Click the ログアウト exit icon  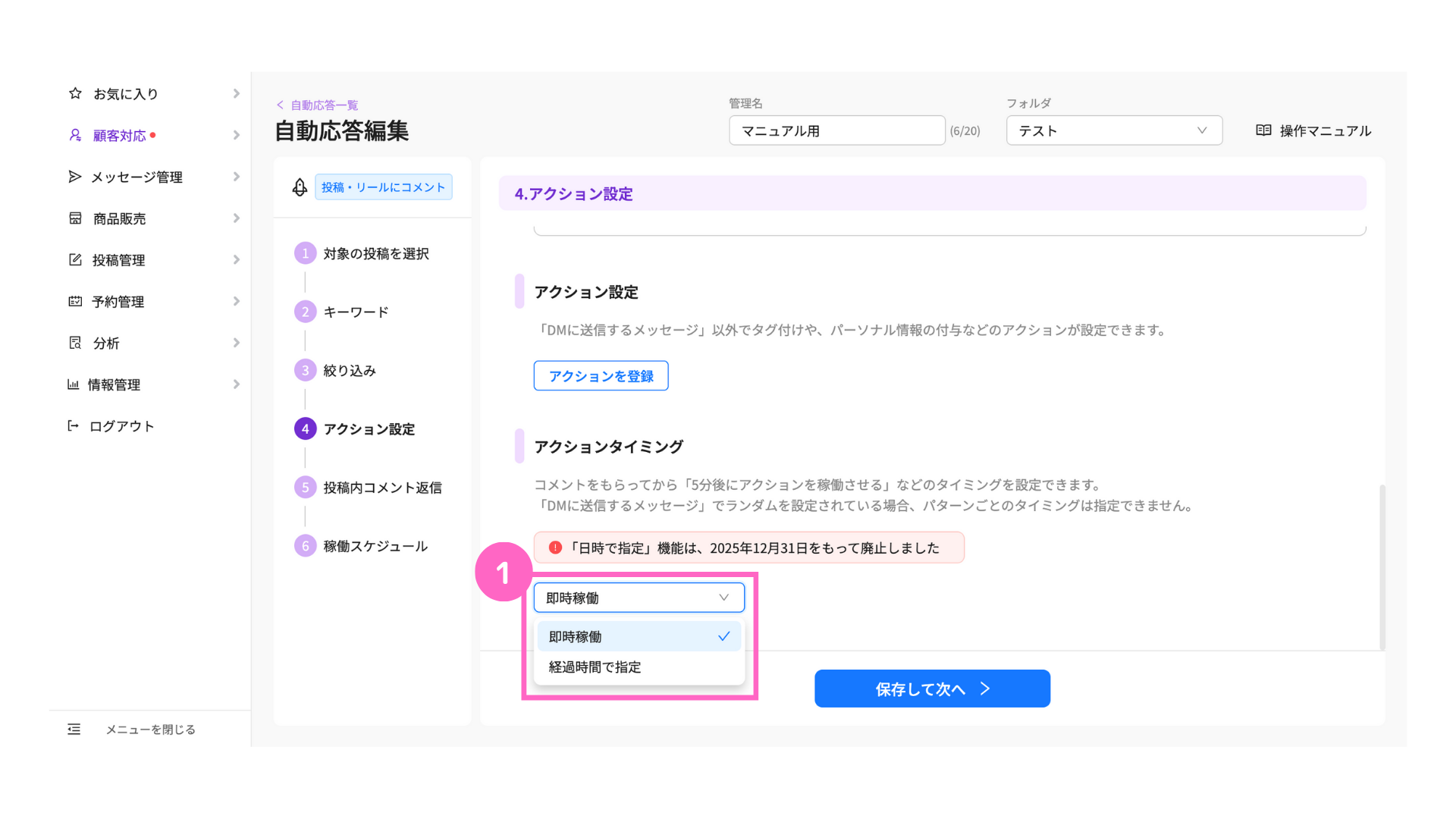(x=74, y=425)
